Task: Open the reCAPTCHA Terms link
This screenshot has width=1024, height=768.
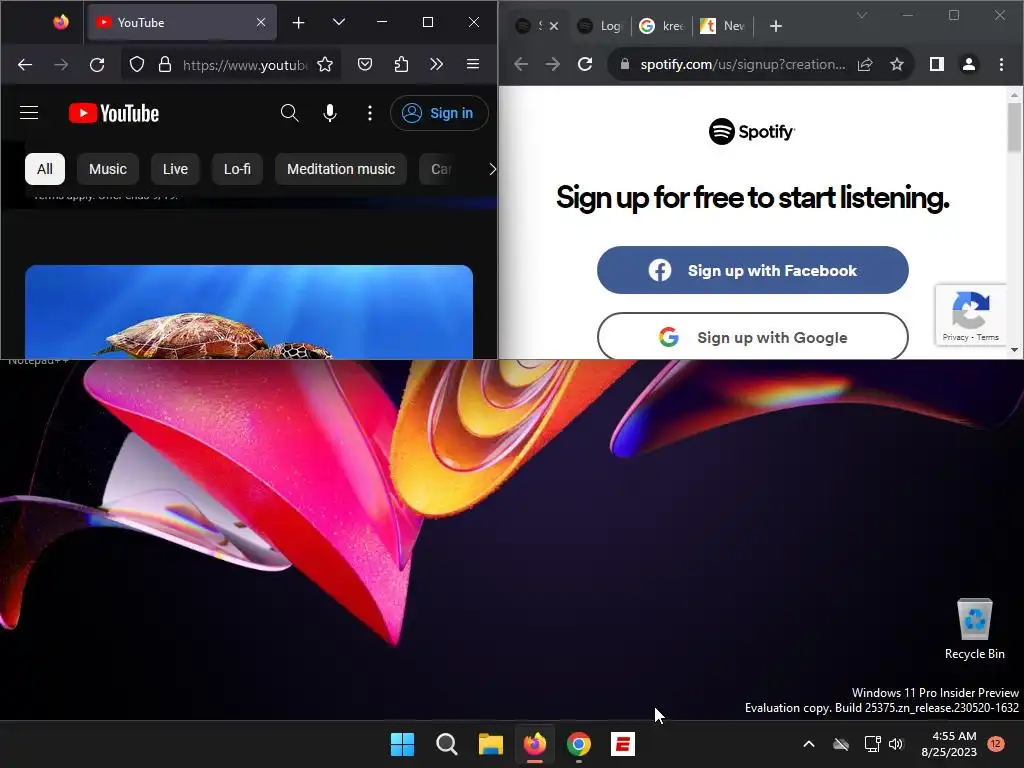Action: coord(987,338)
